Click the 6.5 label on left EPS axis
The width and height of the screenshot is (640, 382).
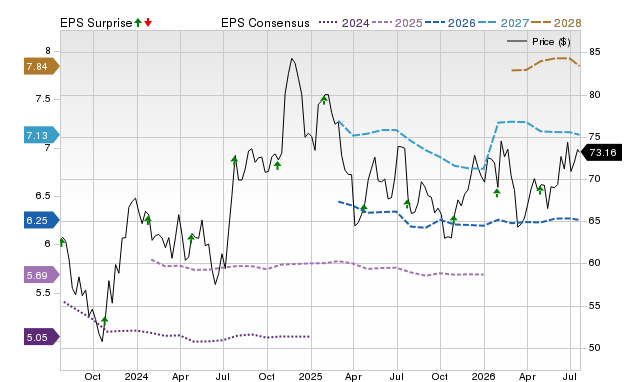click(x=43, y=196)
